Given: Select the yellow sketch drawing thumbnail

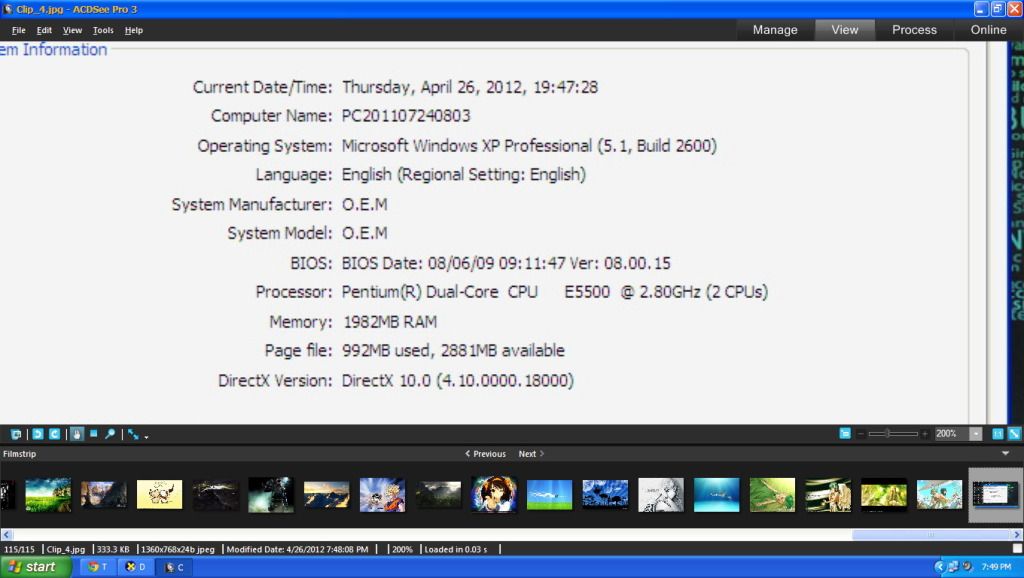Looking at the screenshot, I should coord(159,494).
